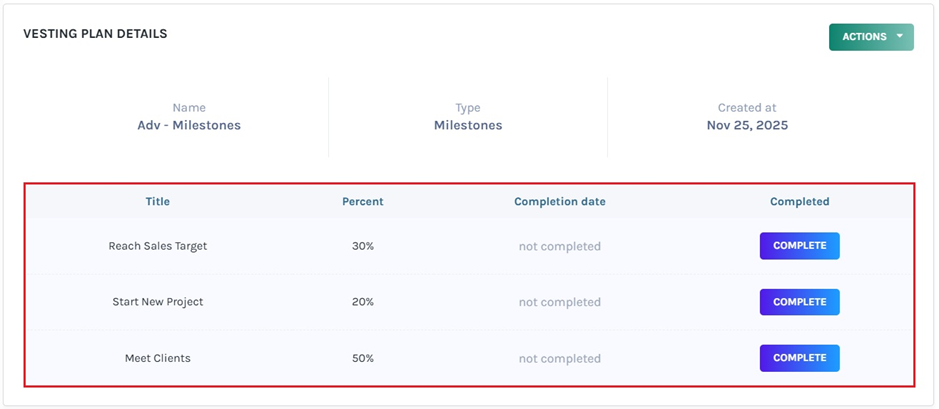Click the Title column header
The height and width of the screenshot is (409, 939).
(x=158, y=202)
